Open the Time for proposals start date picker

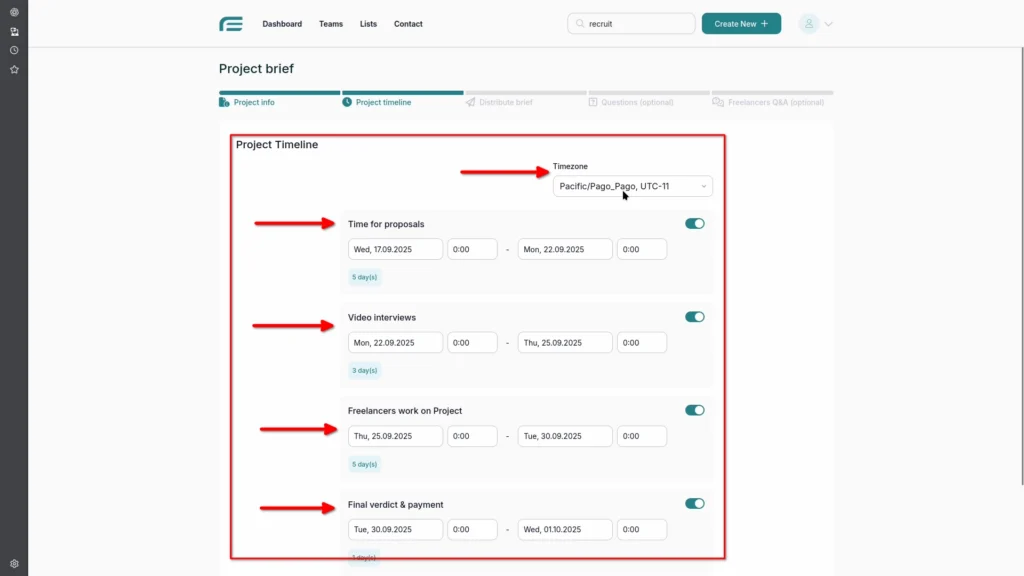pyautogui.click(x=395, y=248)
